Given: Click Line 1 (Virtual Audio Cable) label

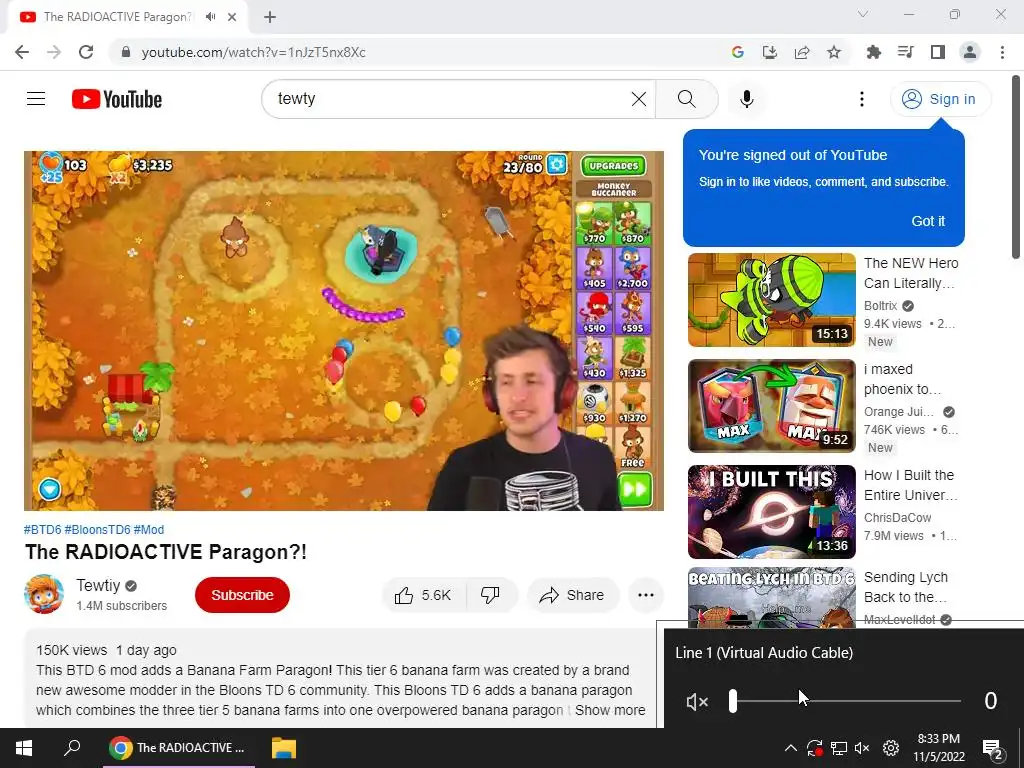Looking at the screenshot, I should pos(764,652).
